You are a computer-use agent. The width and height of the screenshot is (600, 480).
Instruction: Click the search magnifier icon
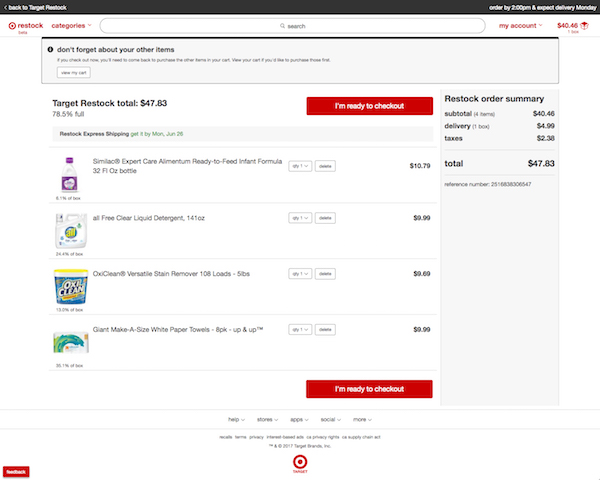pyautogui.click(x=282, y=26)
